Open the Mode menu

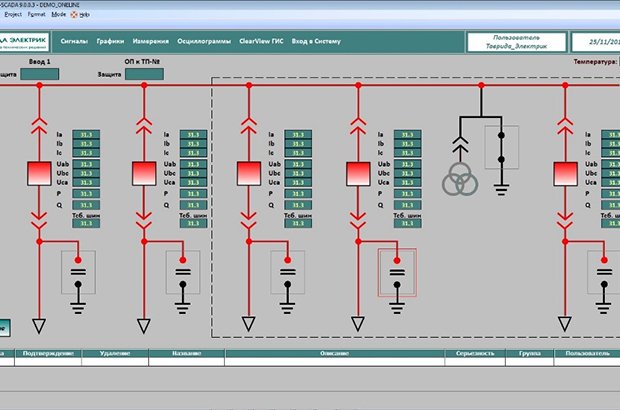click(59, 14)
